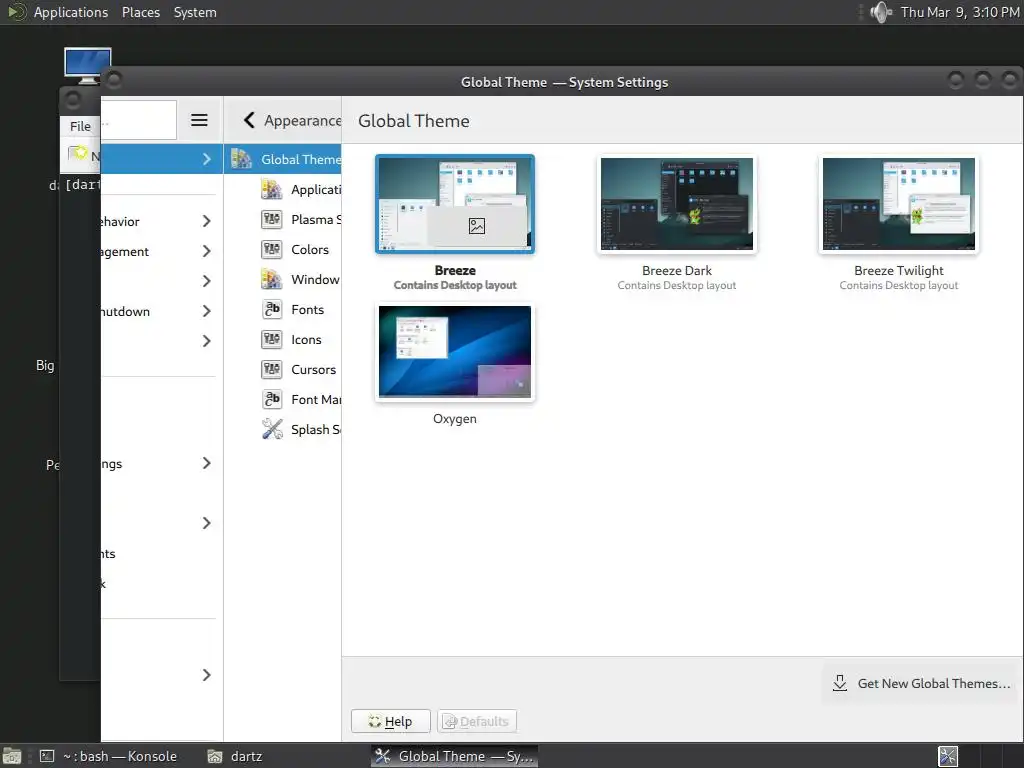Open the Colors settings page
This screenshot has height=768, width=1024.
[x=282, y=249]
